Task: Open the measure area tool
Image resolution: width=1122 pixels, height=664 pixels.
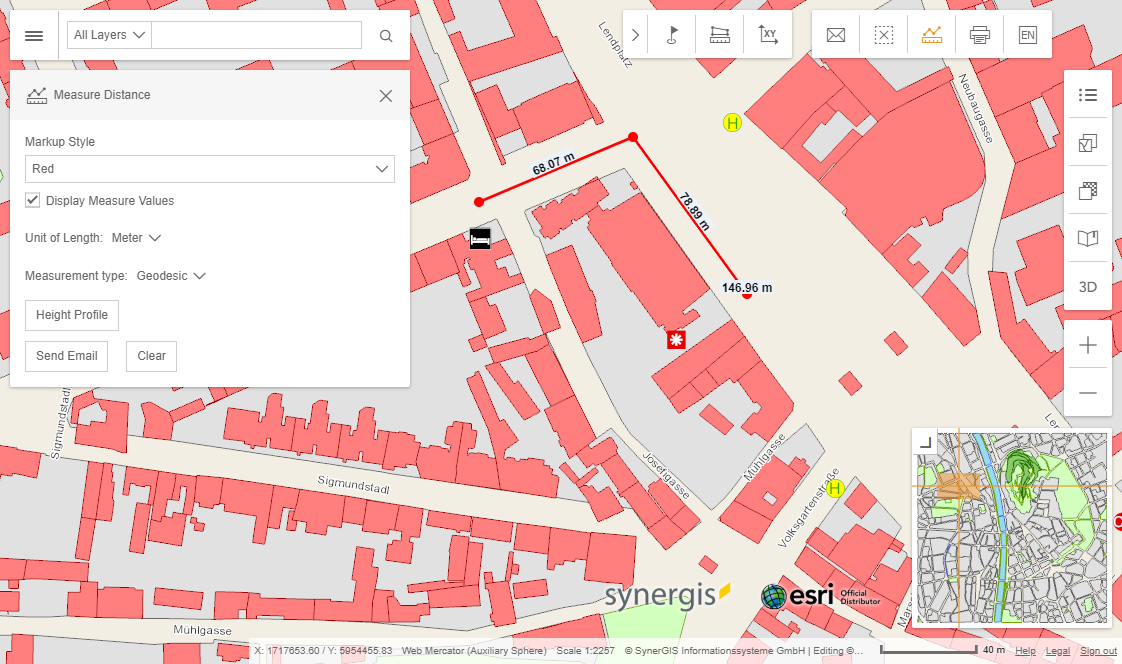Action: coord(720,35)
